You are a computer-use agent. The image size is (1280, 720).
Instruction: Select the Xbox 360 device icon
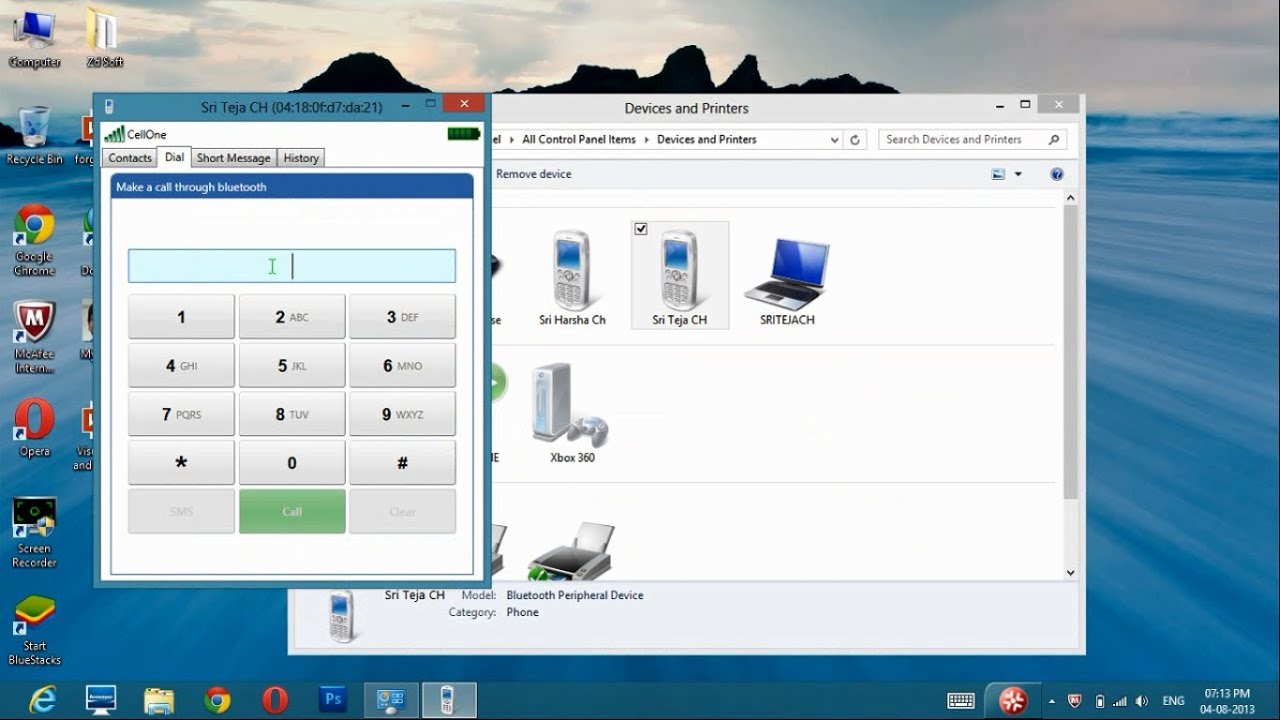[572, 413]
